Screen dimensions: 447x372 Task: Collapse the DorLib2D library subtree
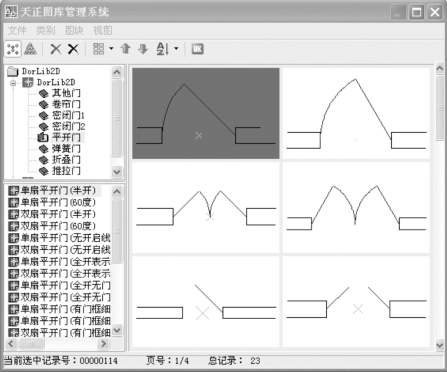coord(13,83)
